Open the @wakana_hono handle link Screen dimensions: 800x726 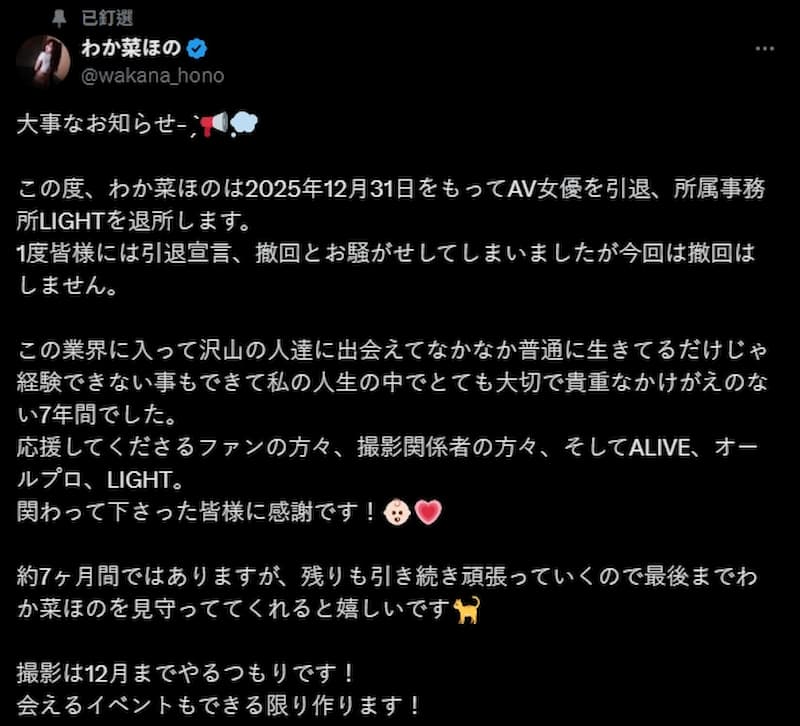coord(153,76)
